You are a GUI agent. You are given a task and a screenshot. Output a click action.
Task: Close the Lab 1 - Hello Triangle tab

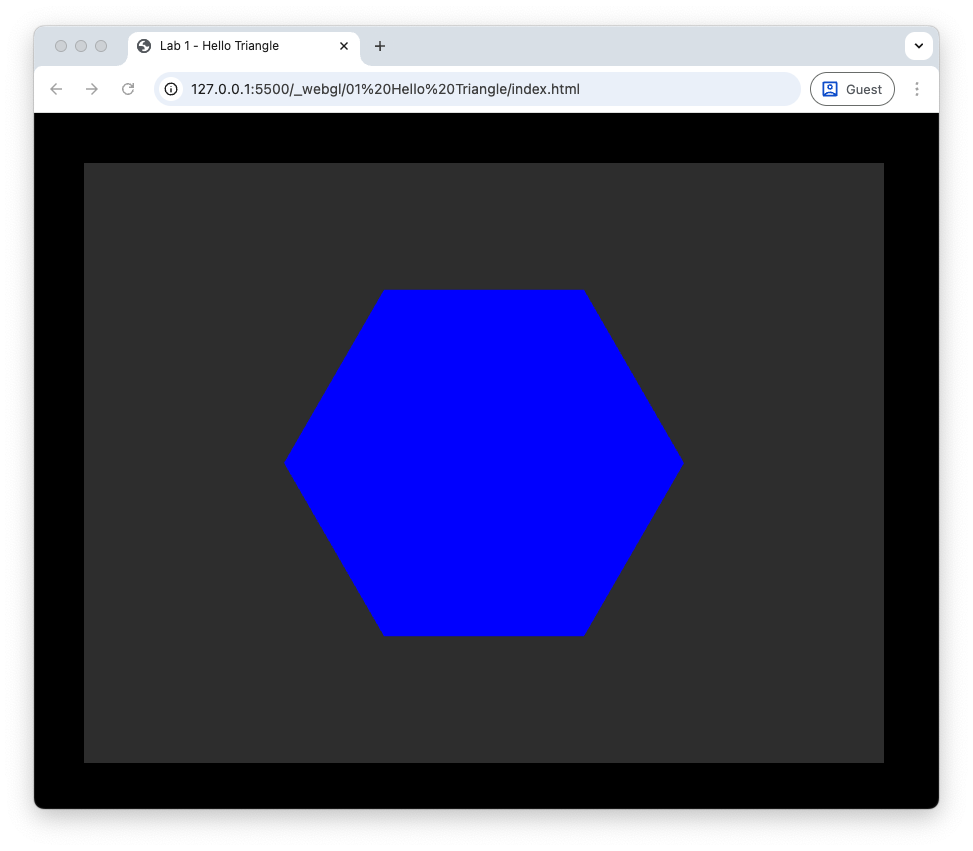point(344,46)
